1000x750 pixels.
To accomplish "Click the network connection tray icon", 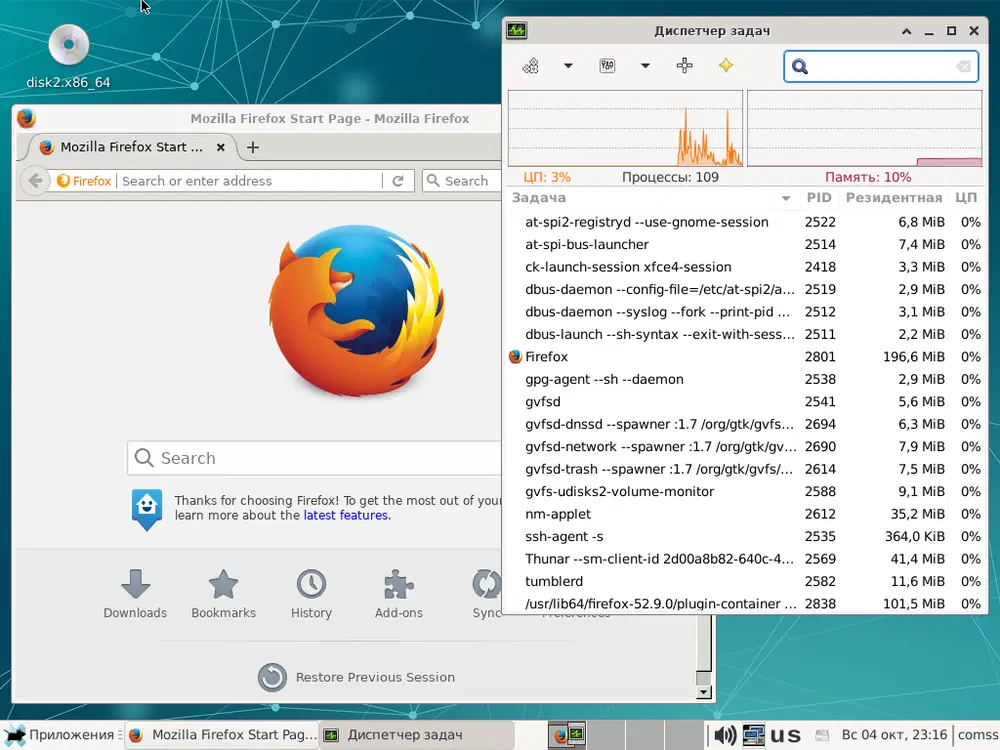I will 753,735.
